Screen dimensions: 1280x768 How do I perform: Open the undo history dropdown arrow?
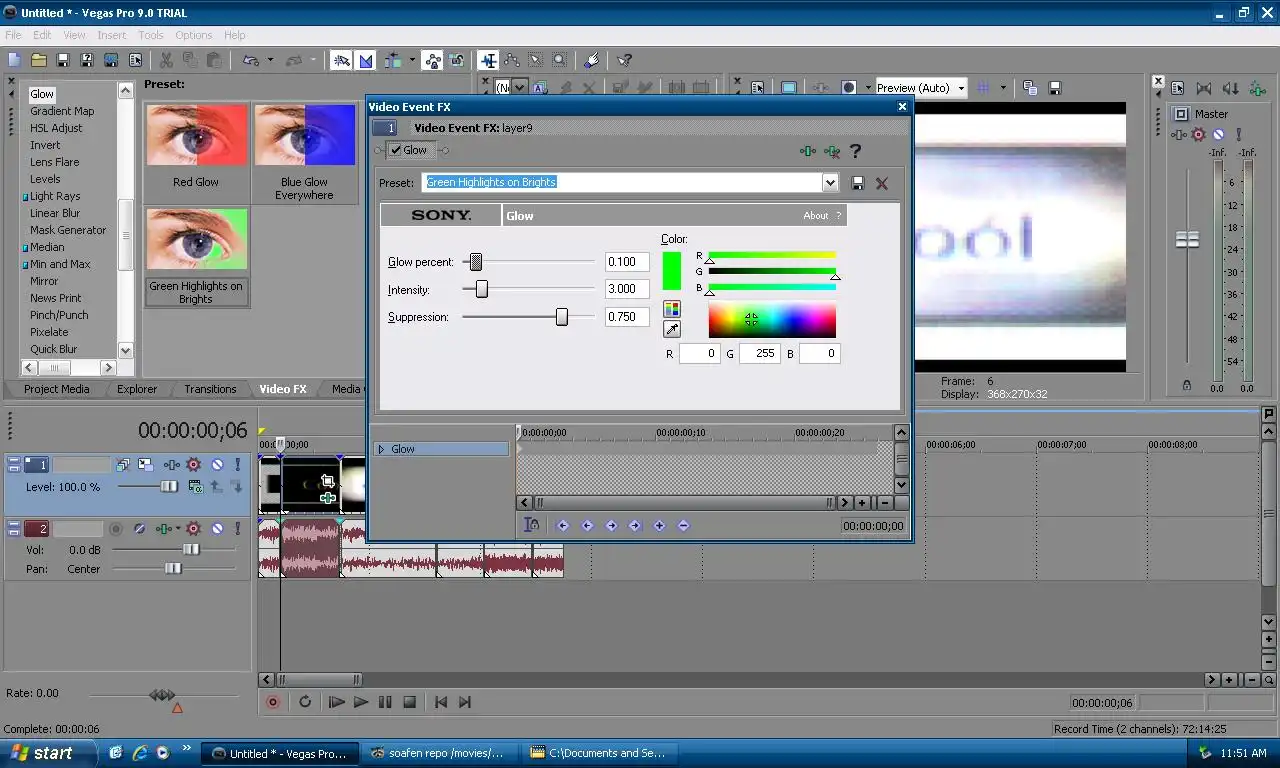[x=270, y=60]
